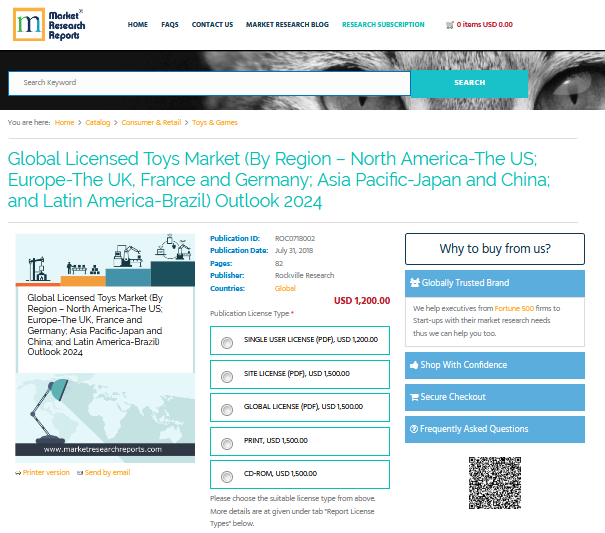Click the Global Licensed Toys Market page title
The image size is (605, 533).
pos(279,180)
